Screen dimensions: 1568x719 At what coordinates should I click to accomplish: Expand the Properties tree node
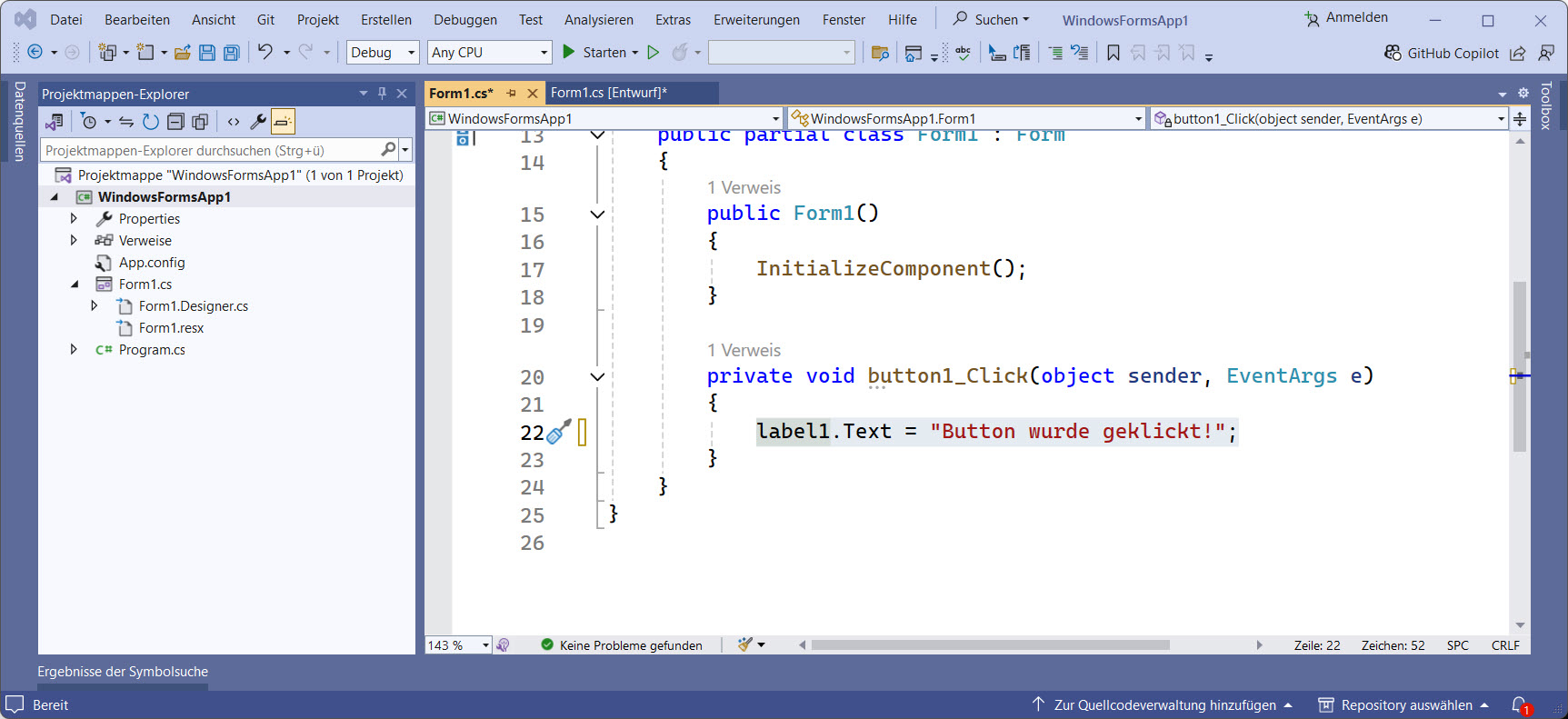[74, 219]
